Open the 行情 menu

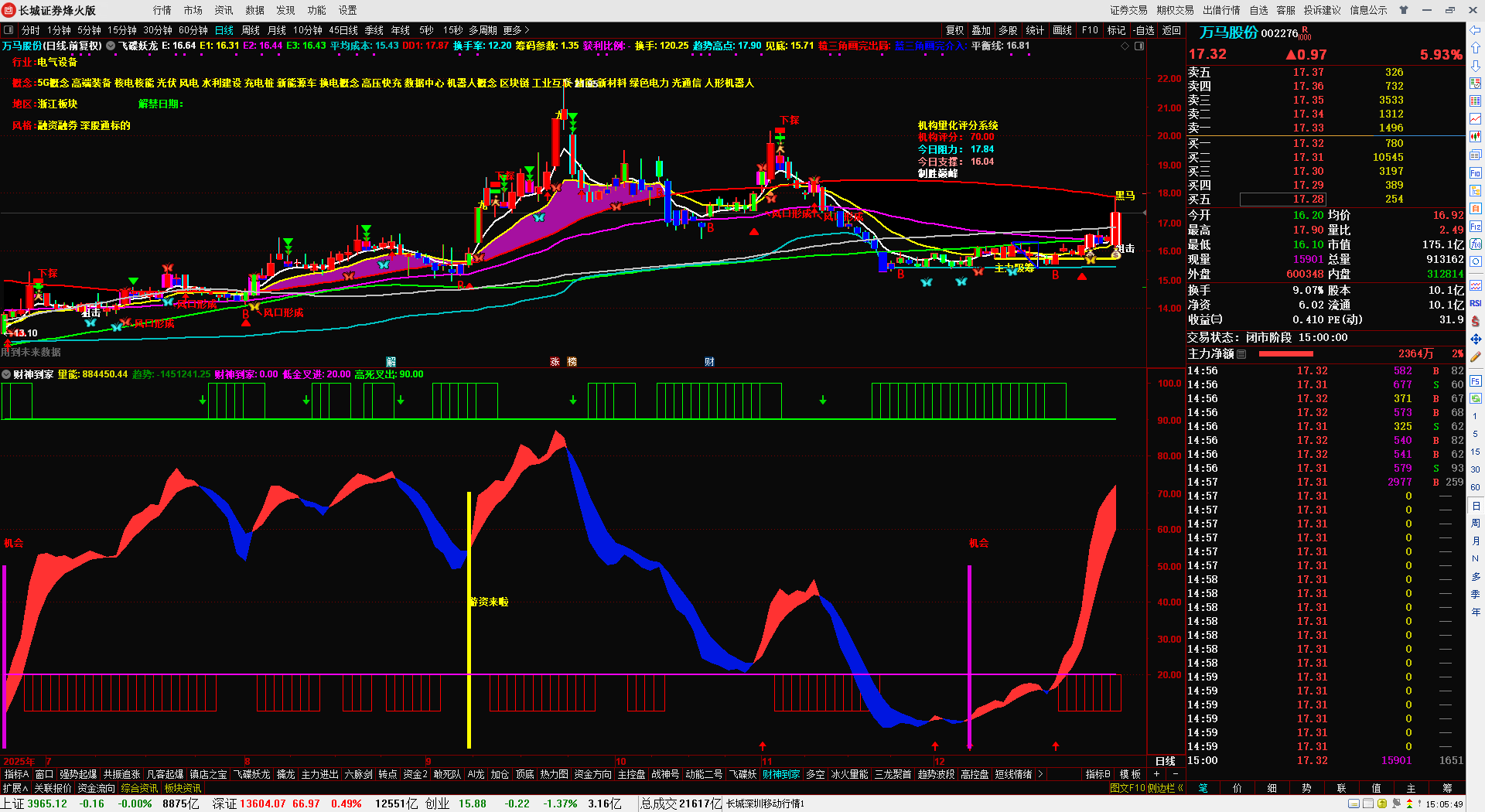point(162,10)
